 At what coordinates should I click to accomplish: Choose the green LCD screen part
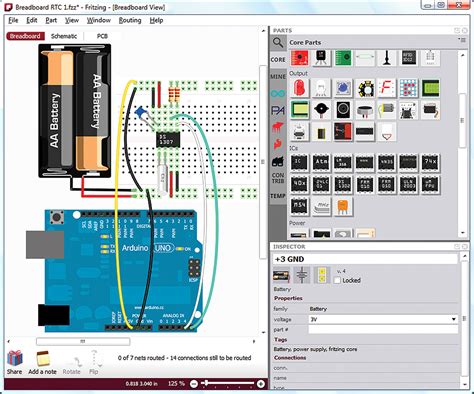430,88
